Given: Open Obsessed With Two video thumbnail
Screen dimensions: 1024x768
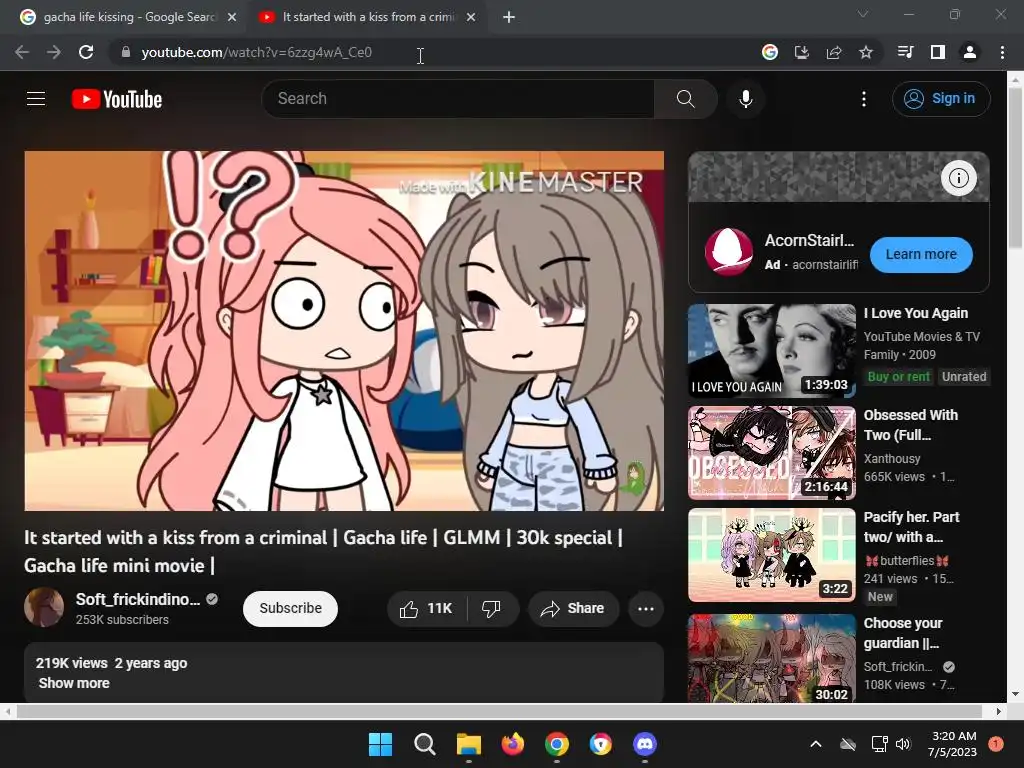Looking at the screenshot, I should [771, 453].
